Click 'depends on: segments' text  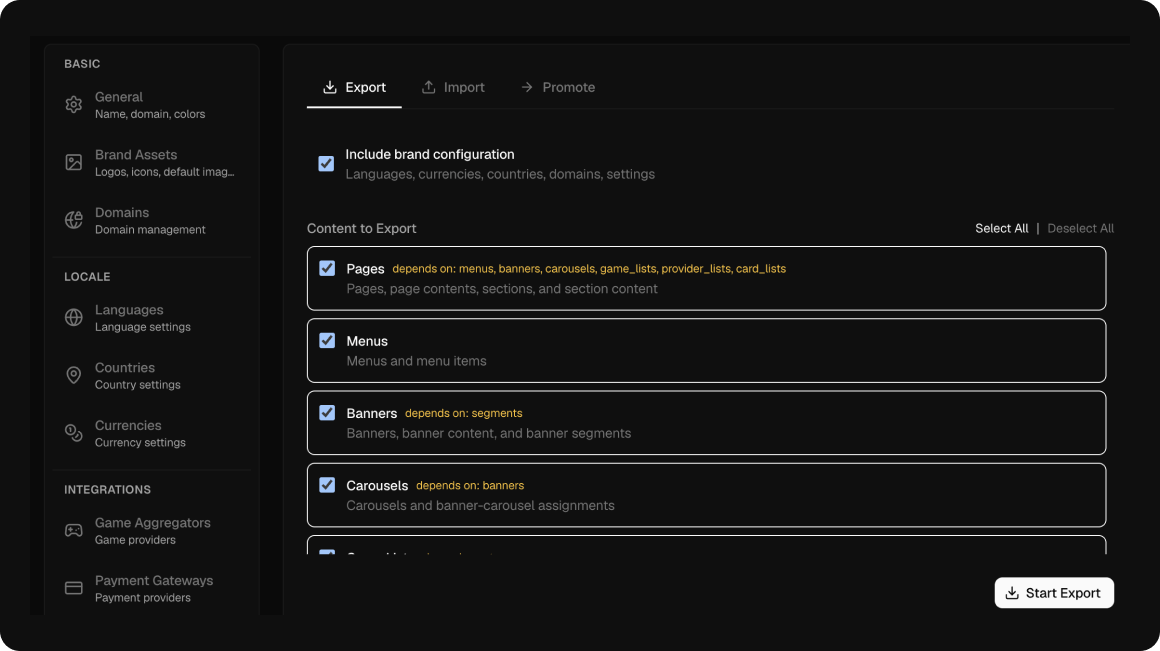tap(463, 414)
